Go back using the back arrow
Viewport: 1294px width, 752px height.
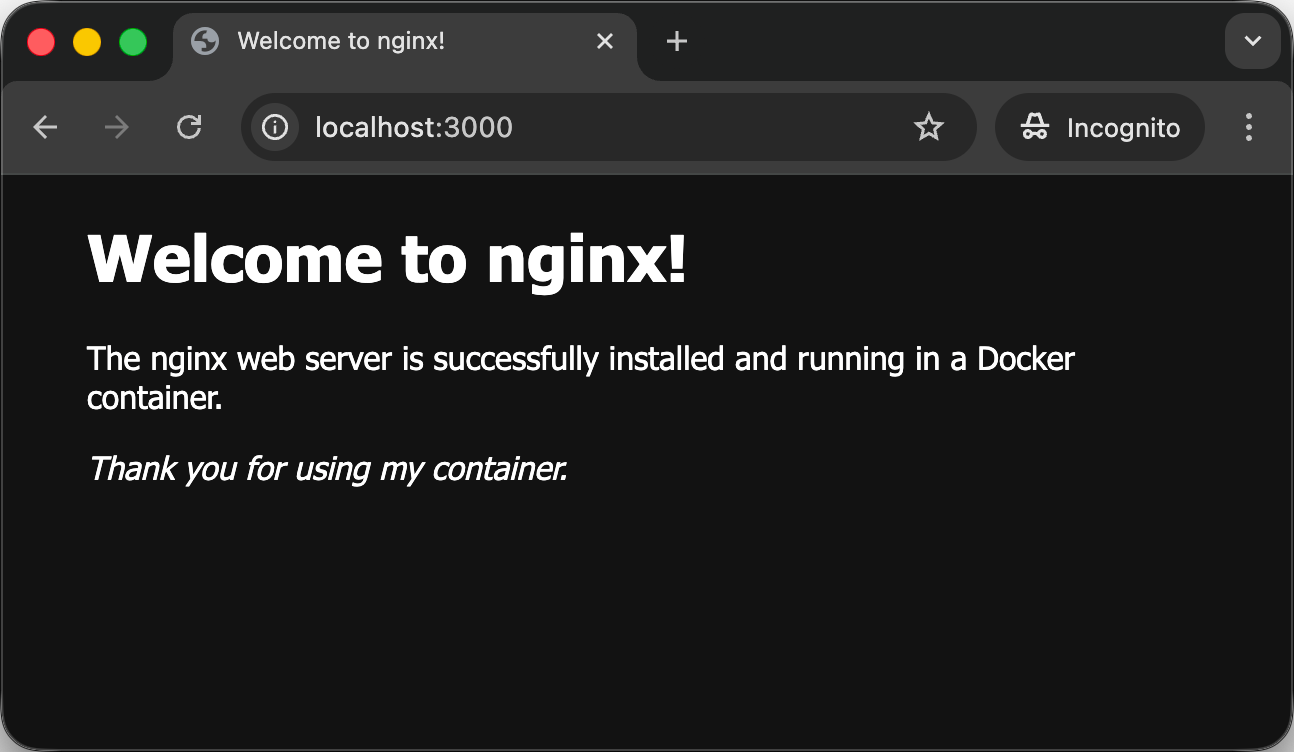pos(45,127)
